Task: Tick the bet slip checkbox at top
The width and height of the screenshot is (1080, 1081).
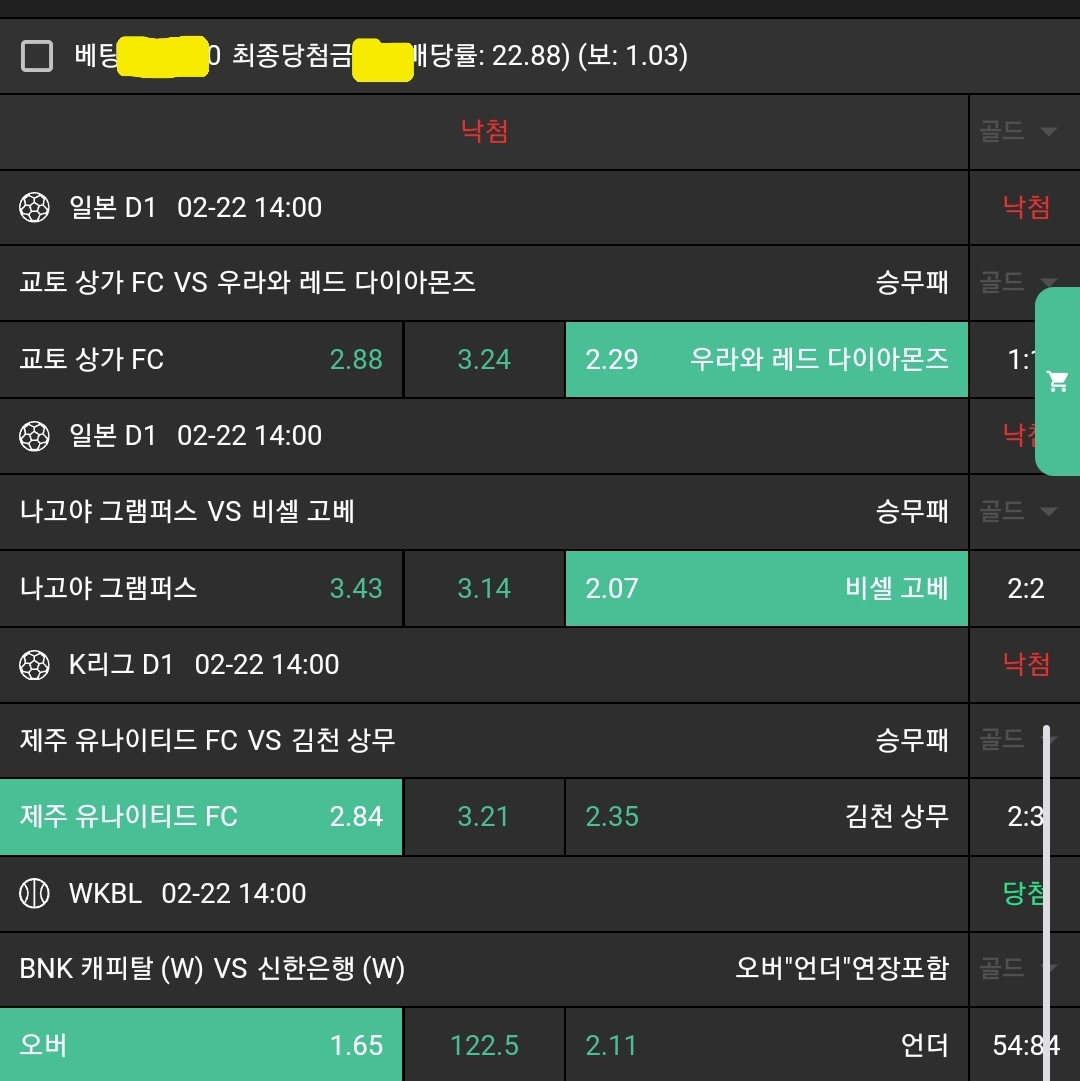Action: point(37,56)
